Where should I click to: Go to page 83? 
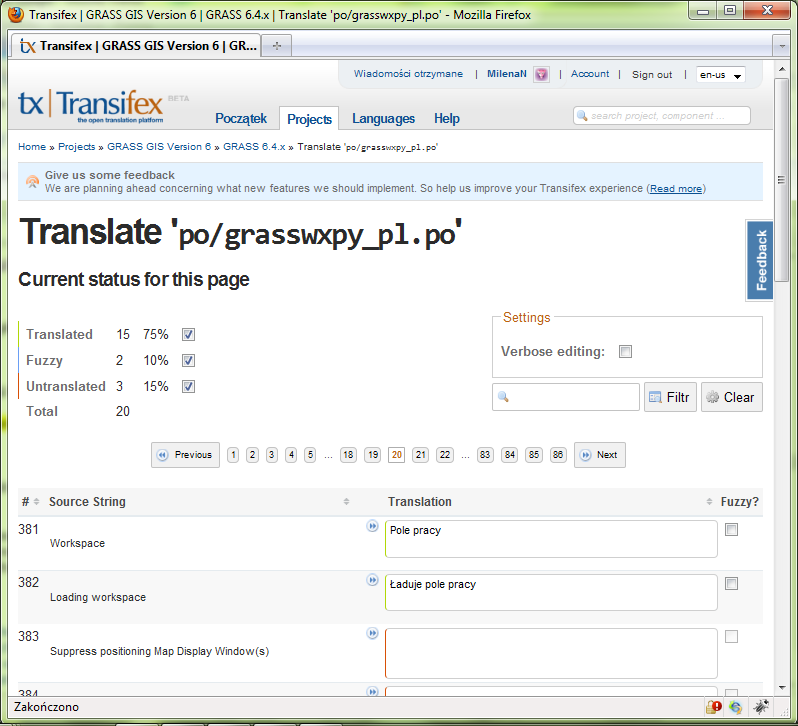(485, 455)
